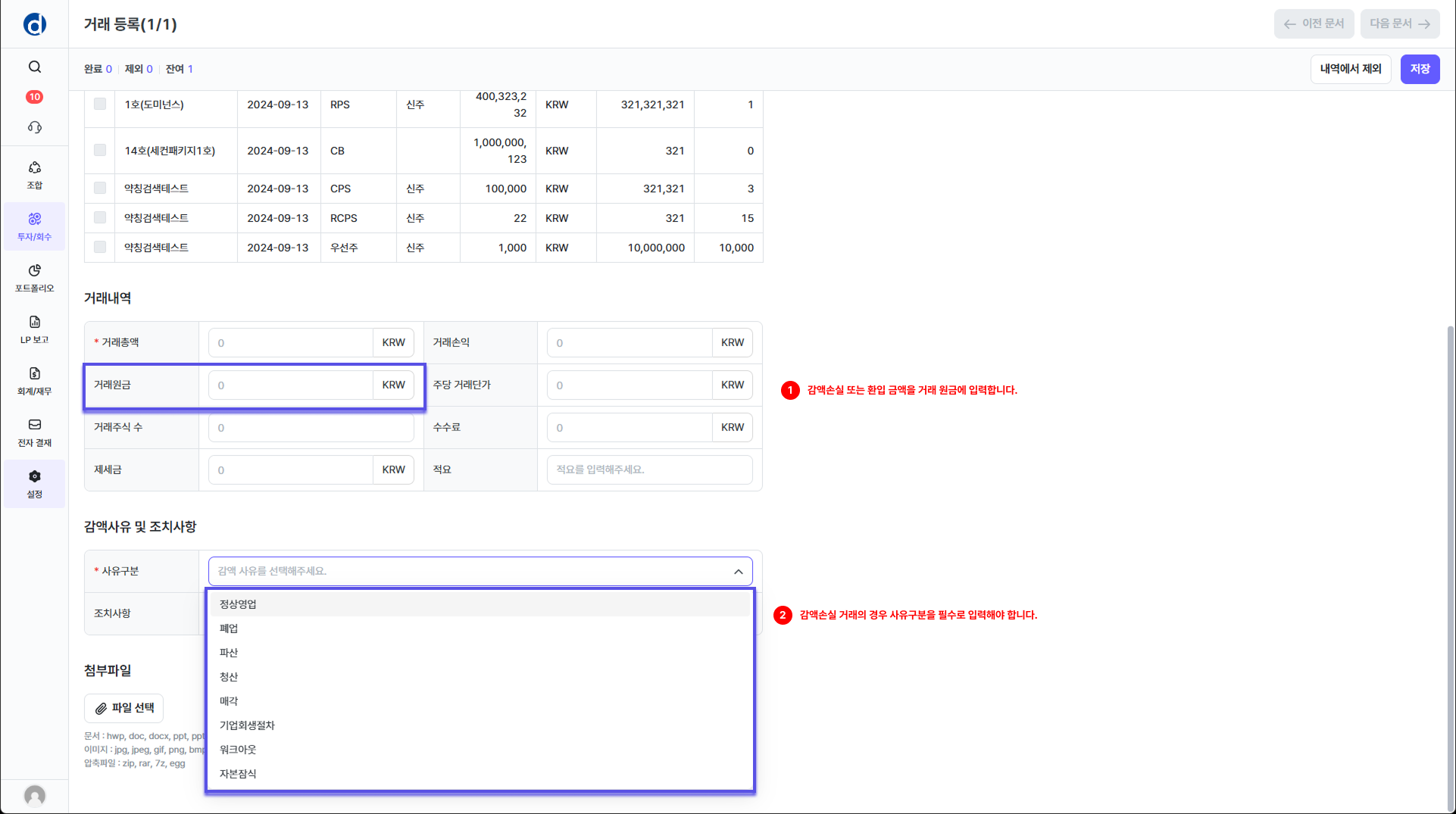Screen dimensions: 1456x814
Task: Open 전자 결재 in the sidebar
Action: click(35, 432)
